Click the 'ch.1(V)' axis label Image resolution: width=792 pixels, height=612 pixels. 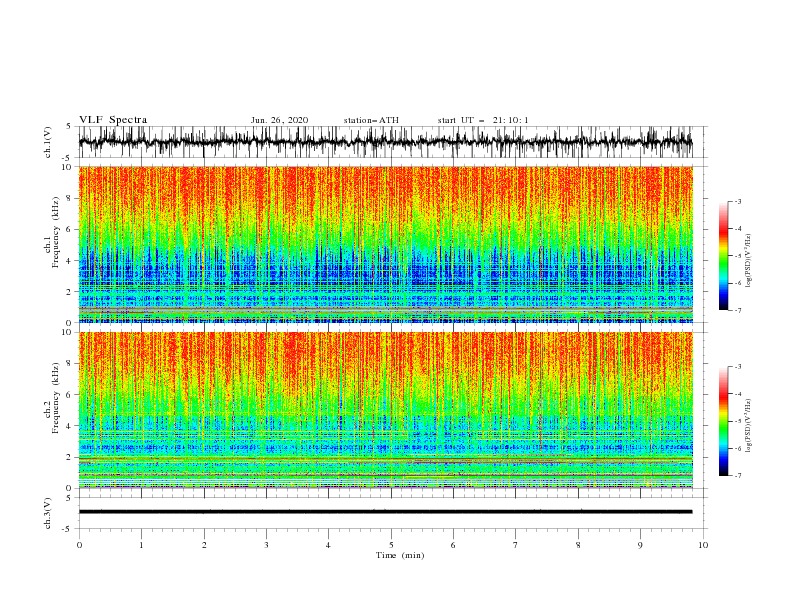[48, 142]
